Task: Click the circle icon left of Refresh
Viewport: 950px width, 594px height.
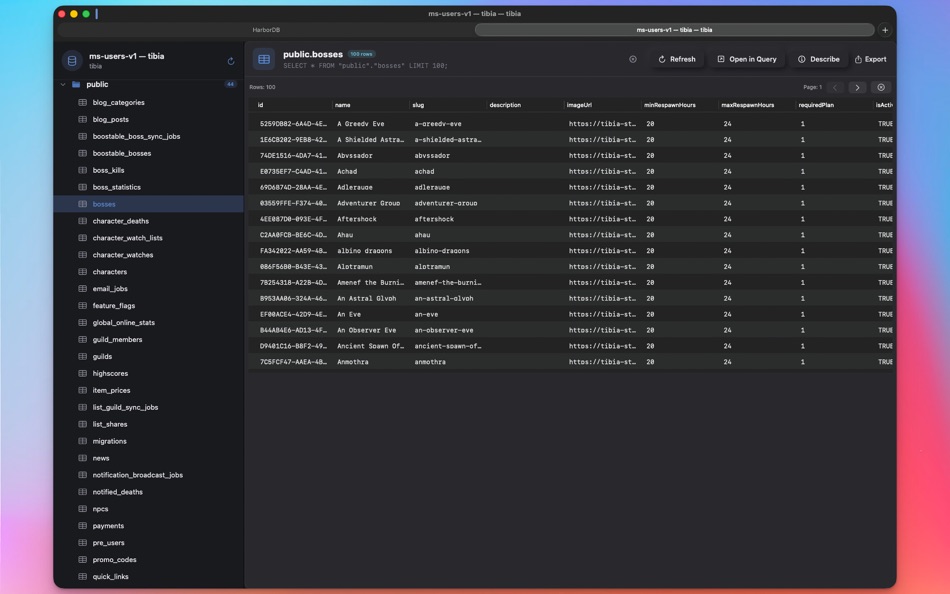Action: point(633,59)
